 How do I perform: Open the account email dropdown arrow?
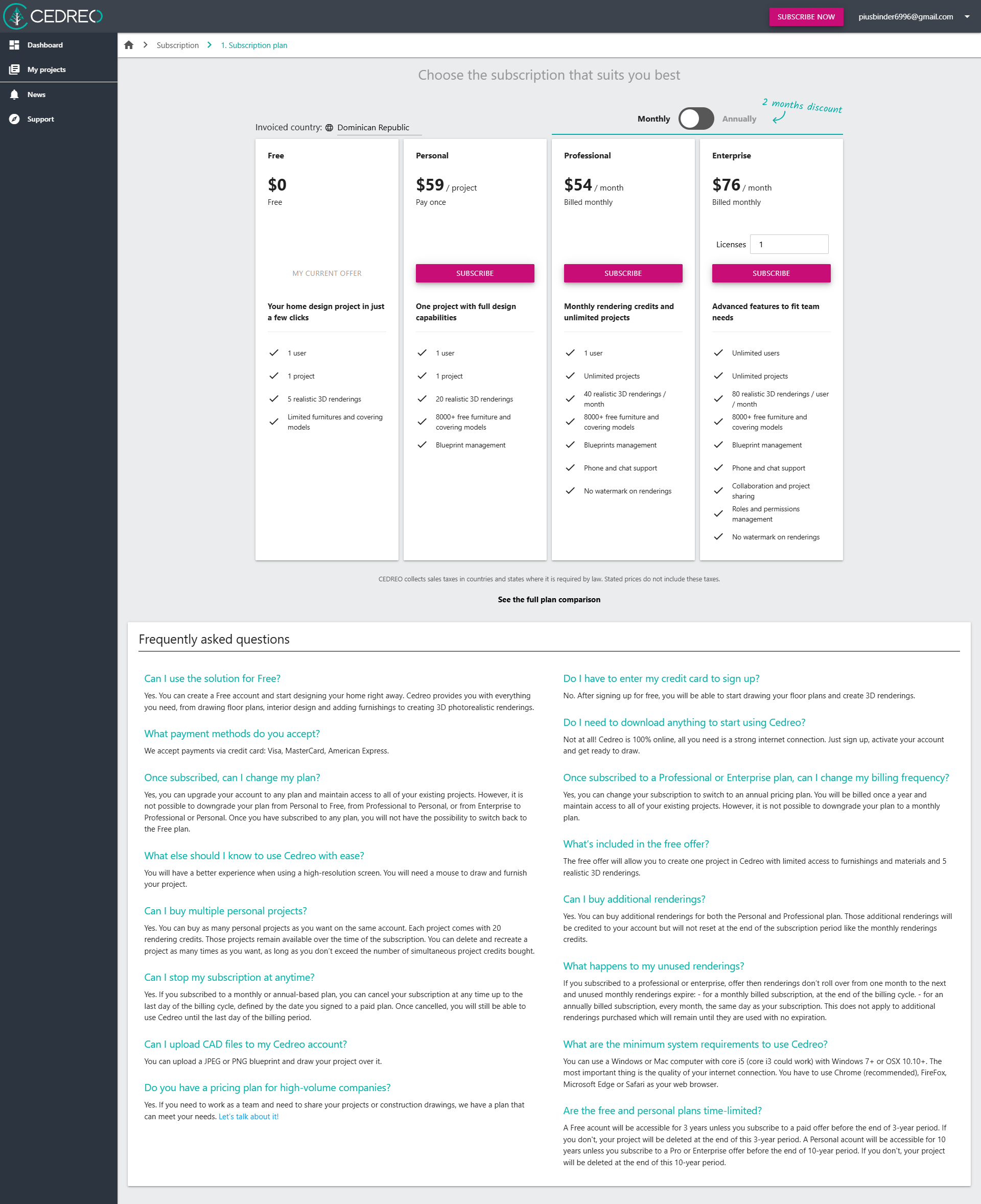(x=967, y=17)
